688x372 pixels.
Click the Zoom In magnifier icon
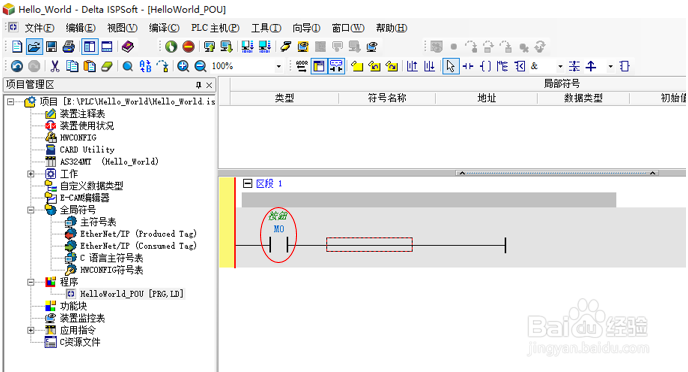(x=183, y=66)
